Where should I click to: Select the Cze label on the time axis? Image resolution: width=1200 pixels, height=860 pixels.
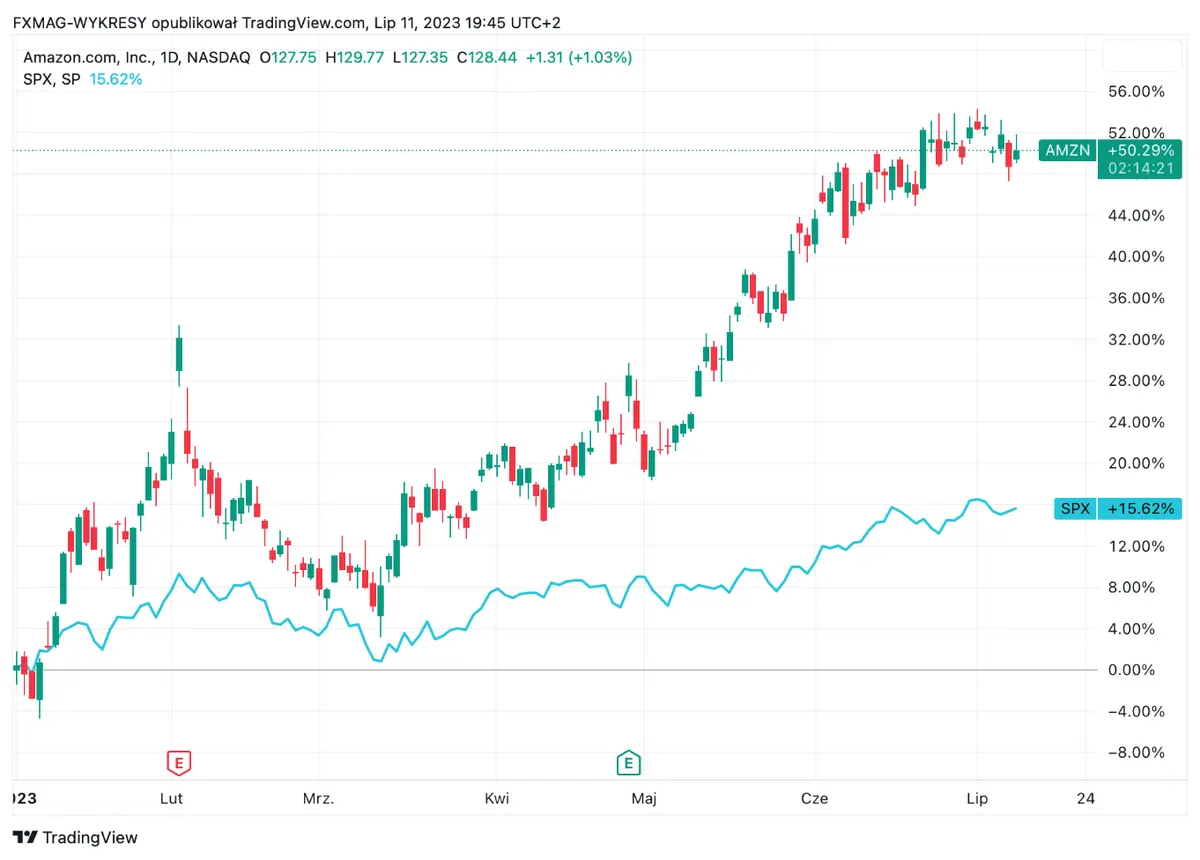coord(814,798)
